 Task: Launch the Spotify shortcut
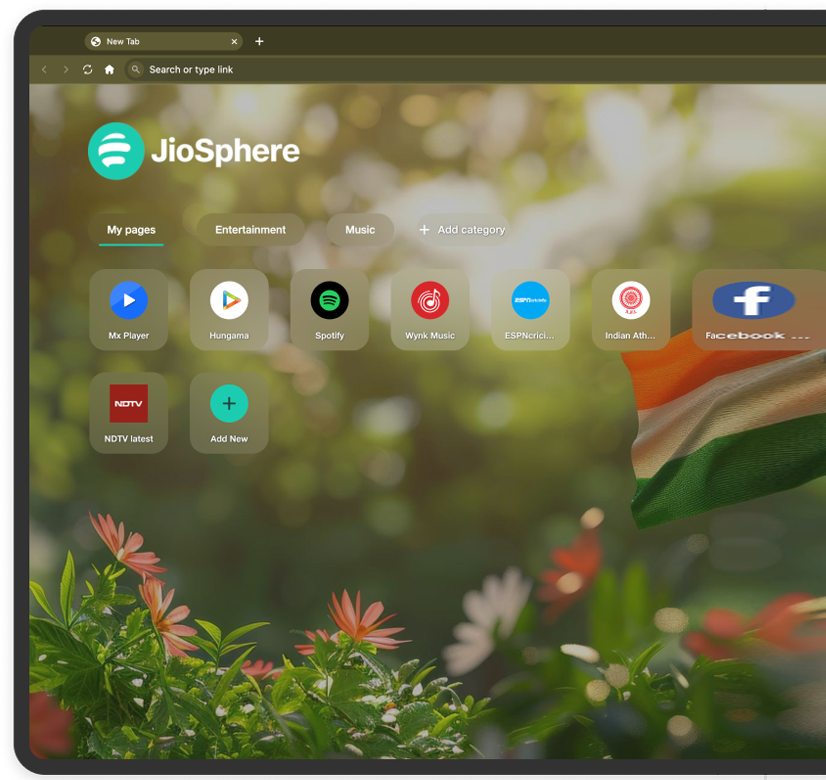pyautogui.click(x=330, y=310)
